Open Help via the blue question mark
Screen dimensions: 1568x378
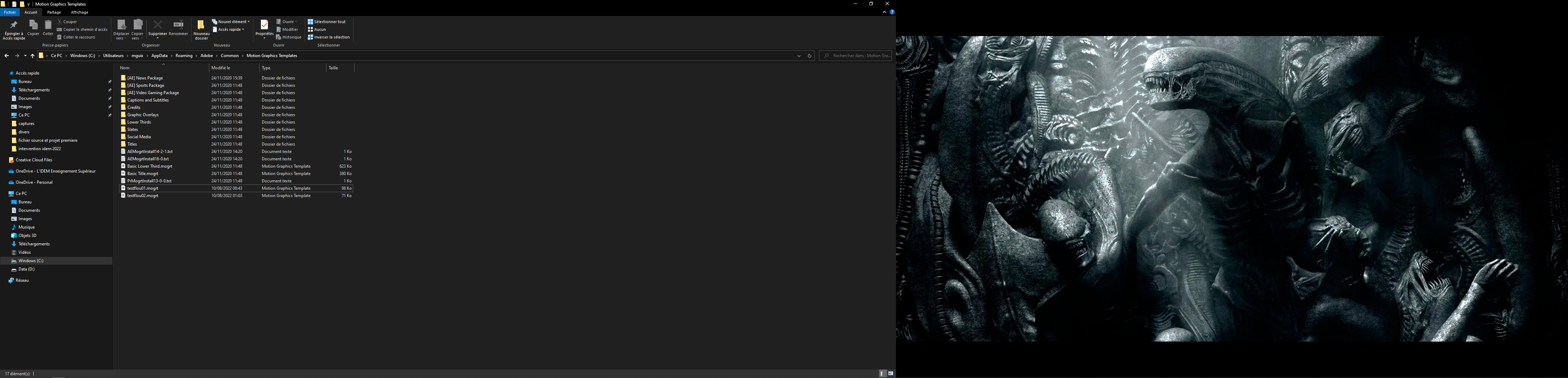click(892, 12)
